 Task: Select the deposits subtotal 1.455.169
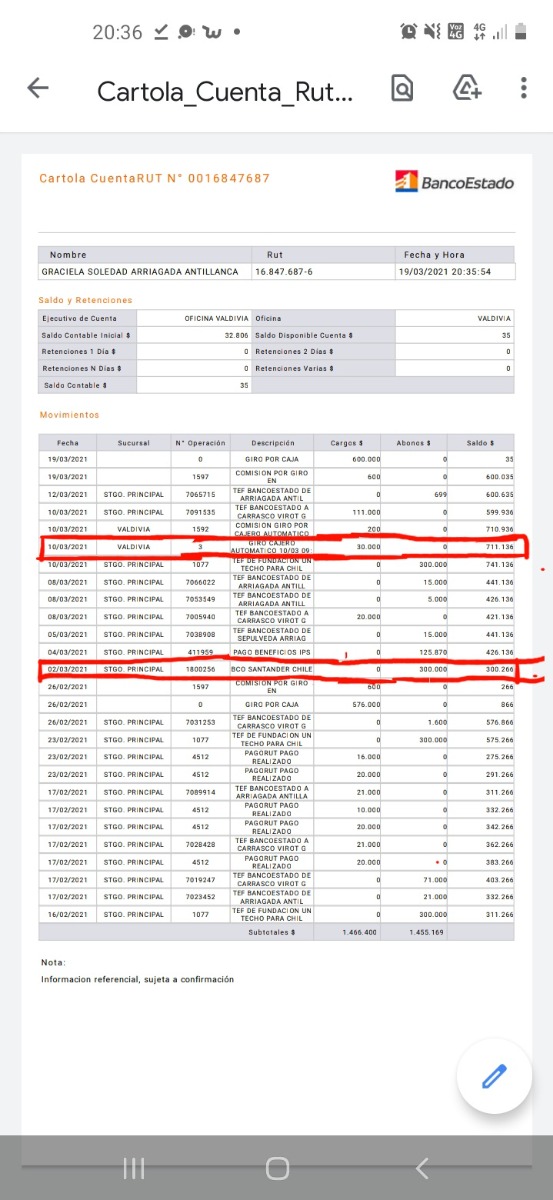427,932
